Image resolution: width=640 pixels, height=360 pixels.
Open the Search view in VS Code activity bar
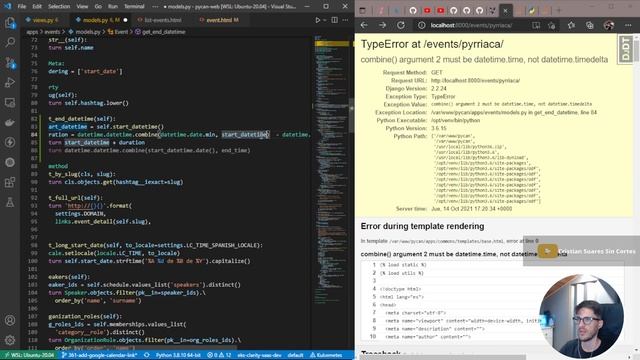click(10, 42)
